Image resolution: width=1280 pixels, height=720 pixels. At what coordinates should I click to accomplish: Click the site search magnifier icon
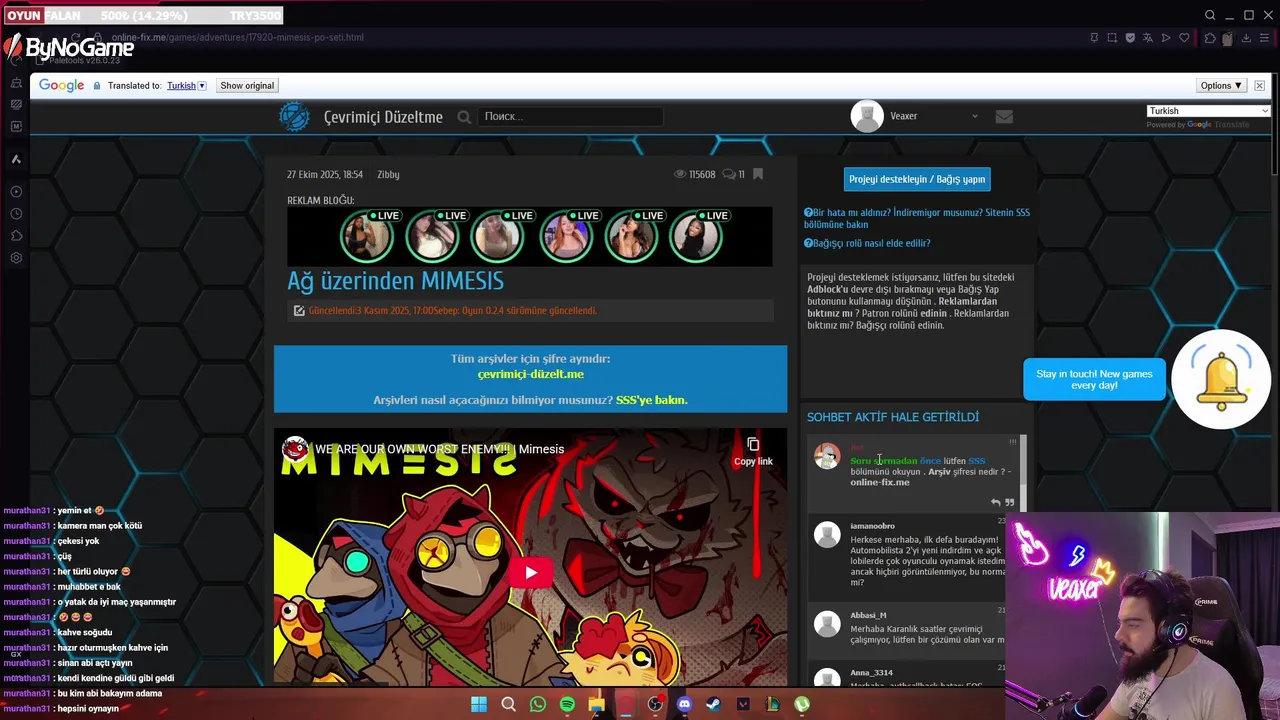[x=464, y=117]
